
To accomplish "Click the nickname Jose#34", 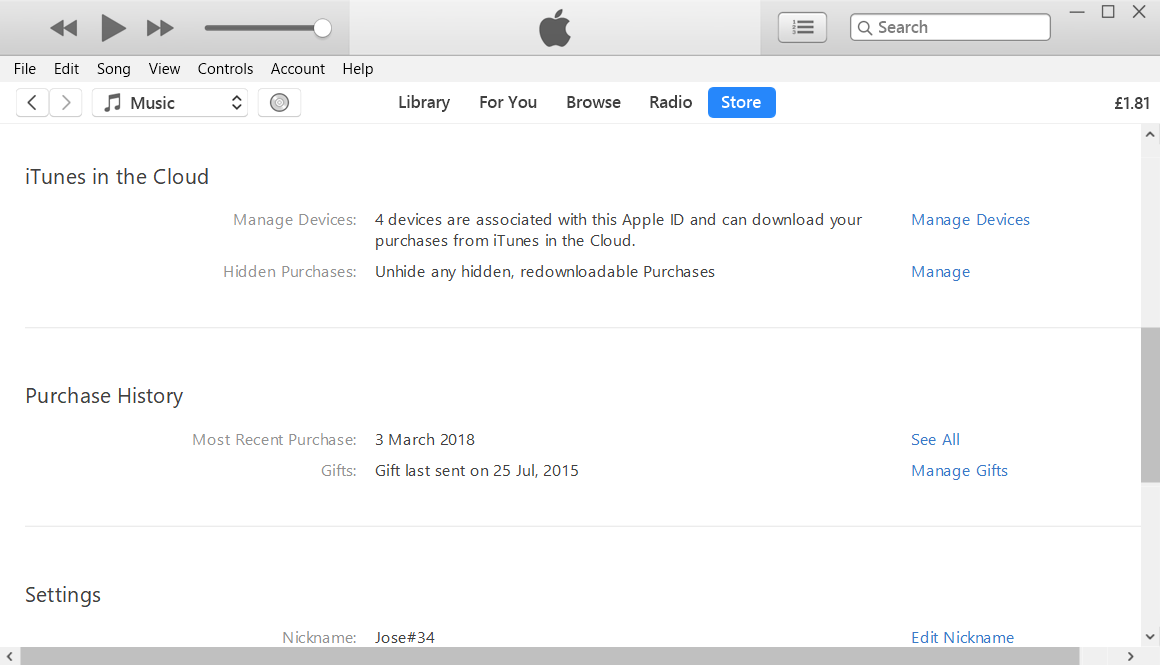I will click(405, 638).
